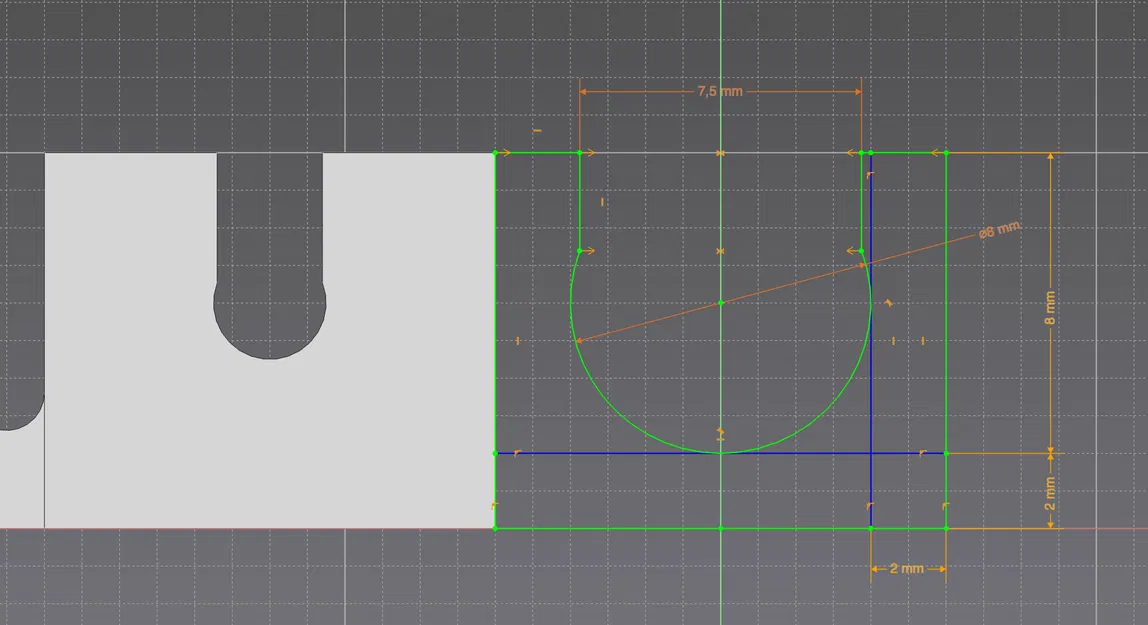1148x625 pixels.
Task: Select the left vertical green edge of the sketch
Action: pyautogui.click(x=495, y=340)
